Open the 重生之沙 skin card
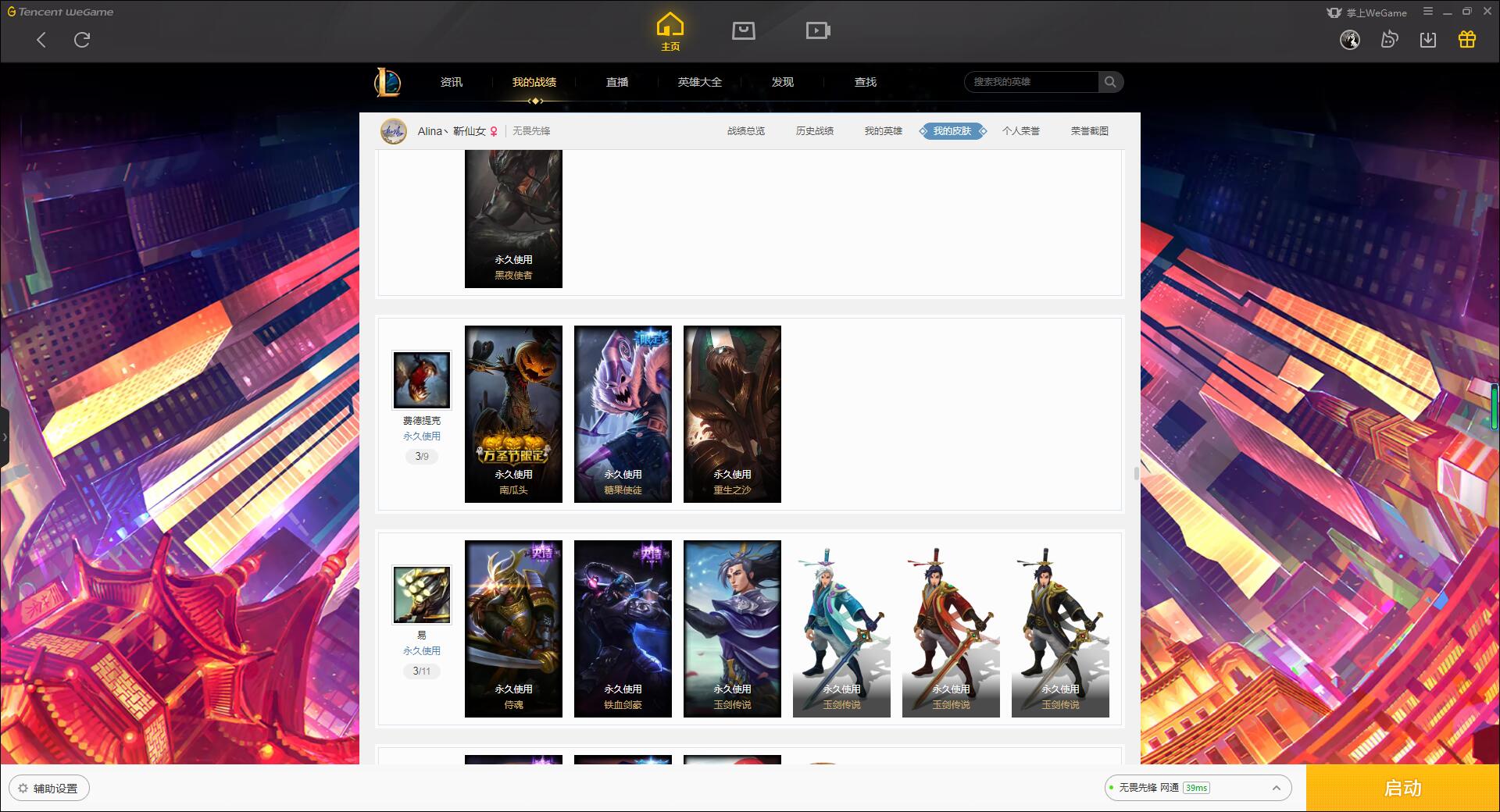 (732, 414)
